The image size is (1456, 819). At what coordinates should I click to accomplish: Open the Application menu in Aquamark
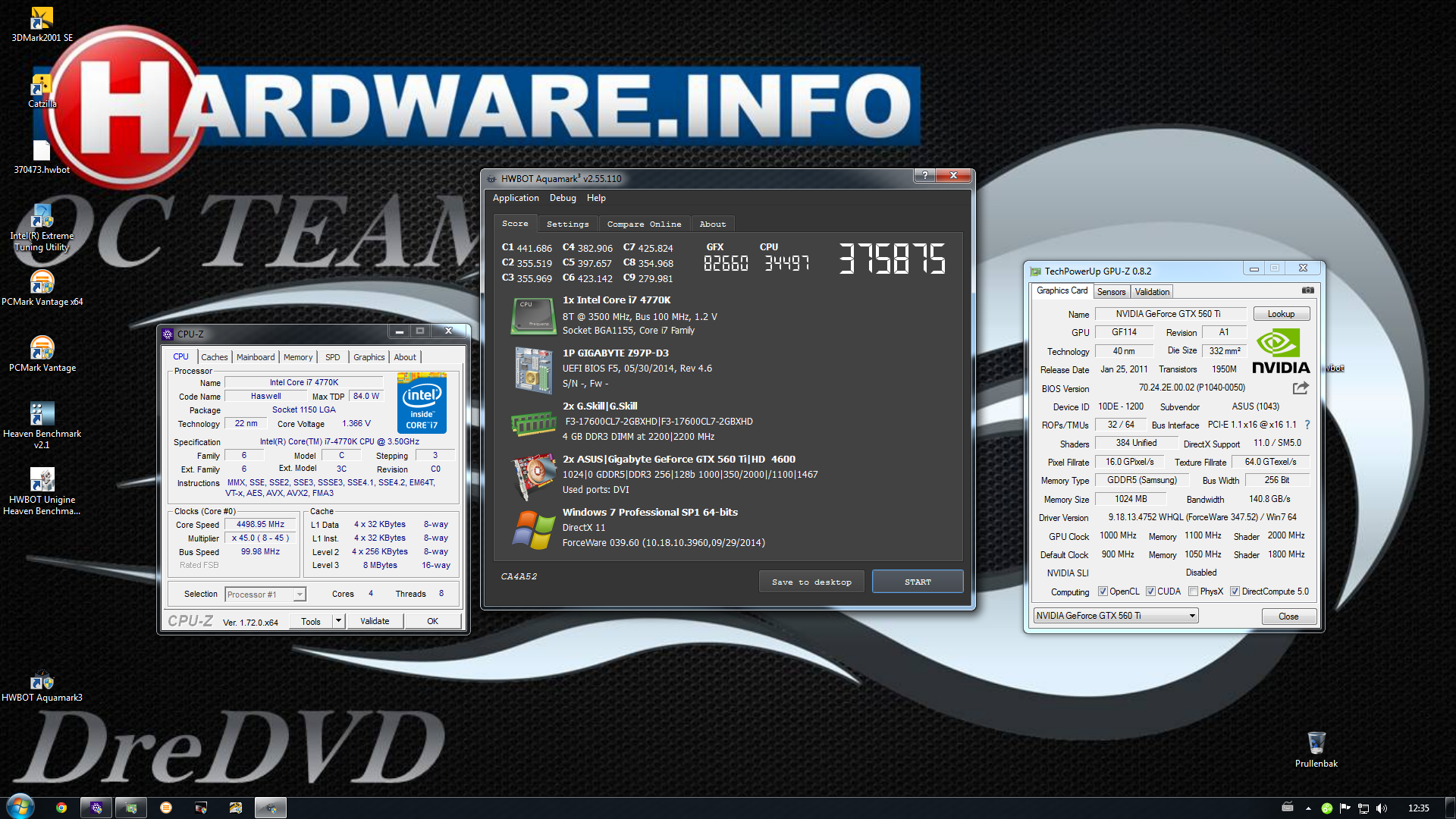tap(516, 198)
